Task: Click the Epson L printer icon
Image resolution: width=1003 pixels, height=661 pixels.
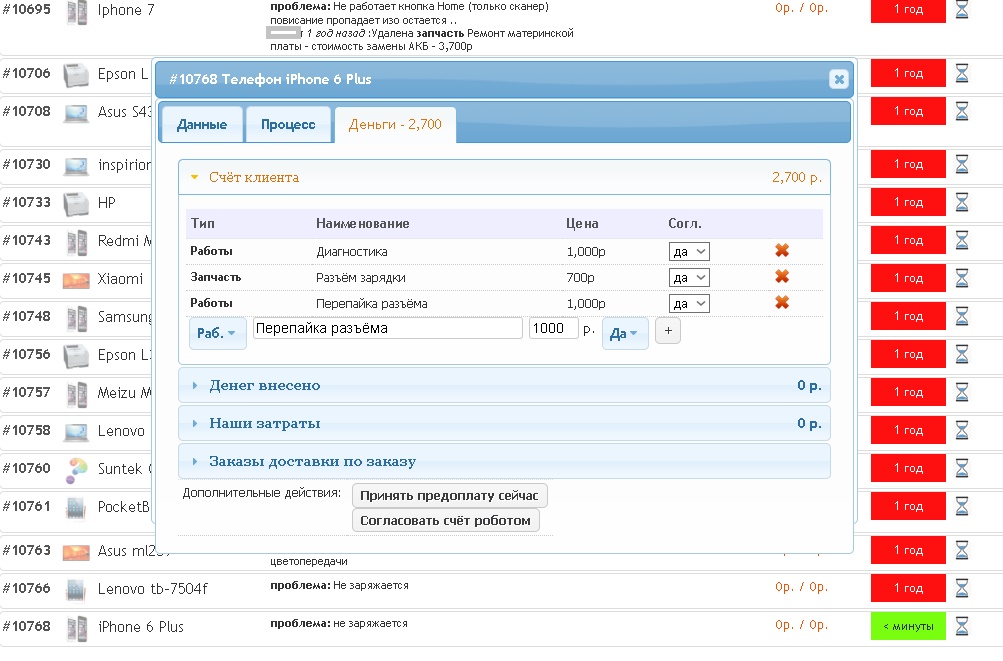Action: (x=77, y=74)
